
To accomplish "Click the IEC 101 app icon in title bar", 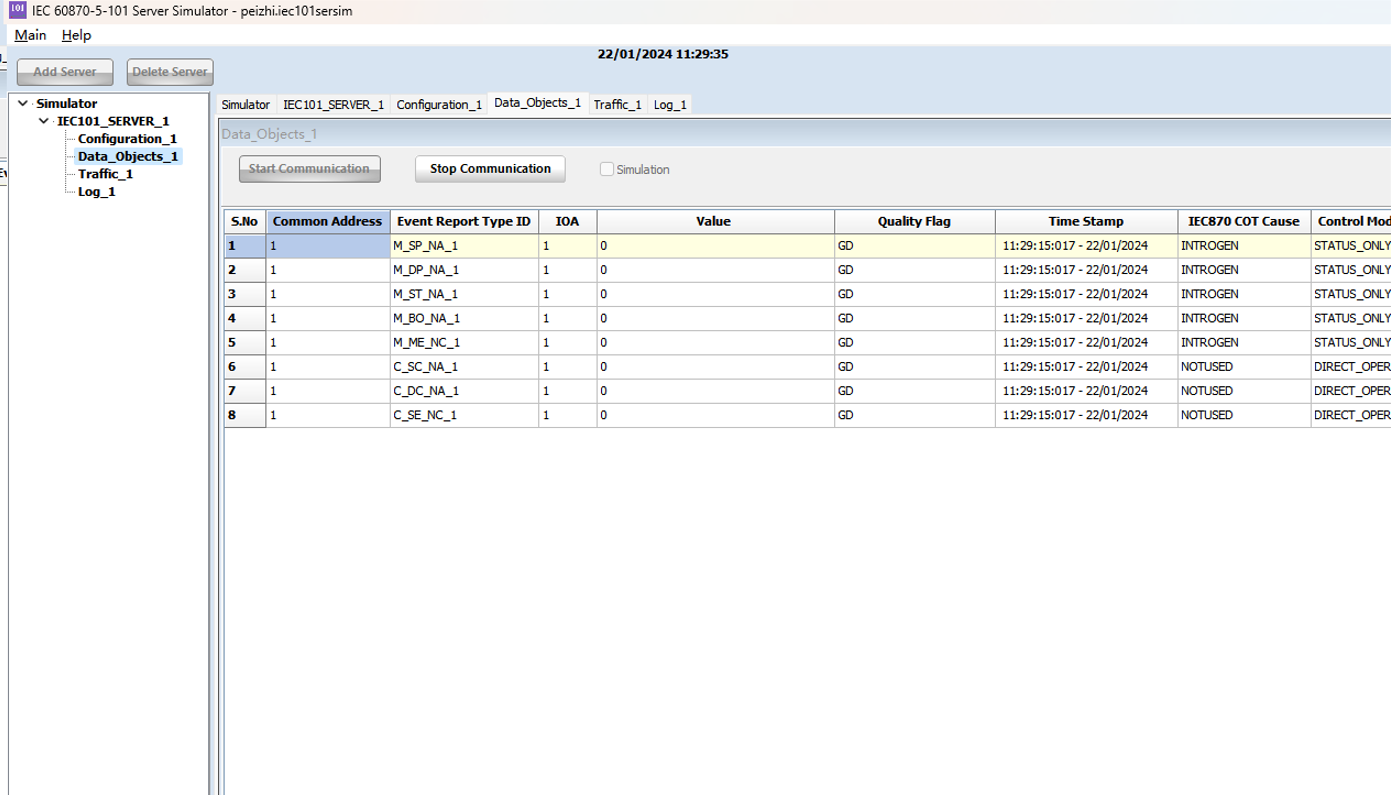I will [x=17, y=10].
